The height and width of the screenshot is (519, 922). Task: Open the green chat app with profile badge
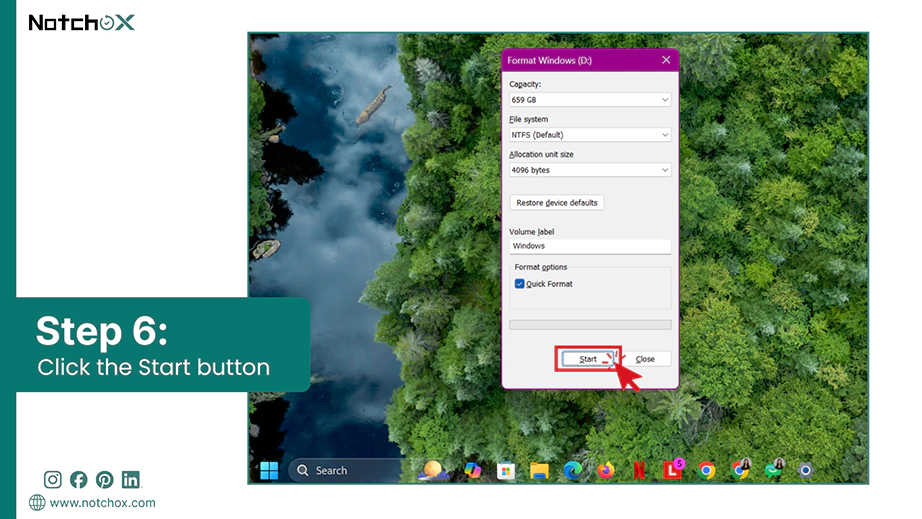tap(774, 470)
